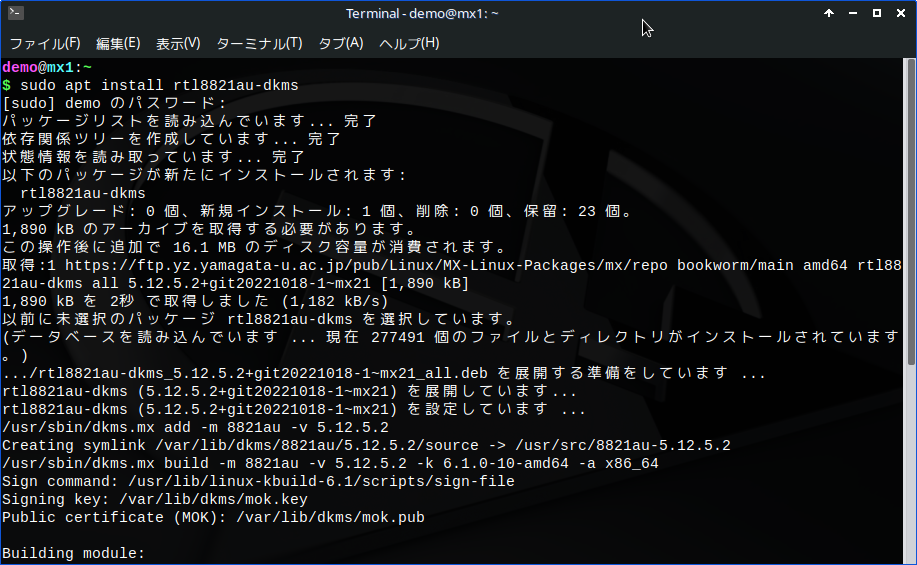This screenshot has width=917, height=565.
Task: Click the terminal vertical scrollbar thumb
Action: click(x=911, y=212)
